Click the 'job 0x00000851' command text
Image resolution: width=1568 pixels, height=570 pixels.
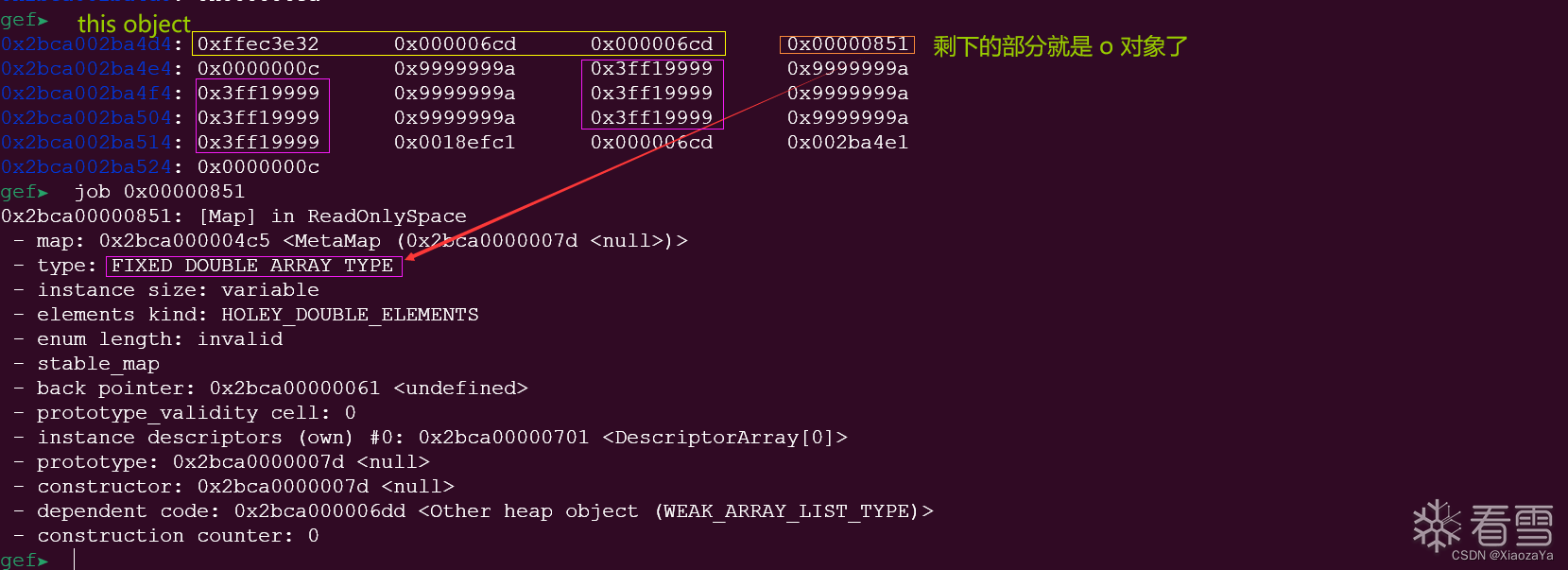(160, 191)
